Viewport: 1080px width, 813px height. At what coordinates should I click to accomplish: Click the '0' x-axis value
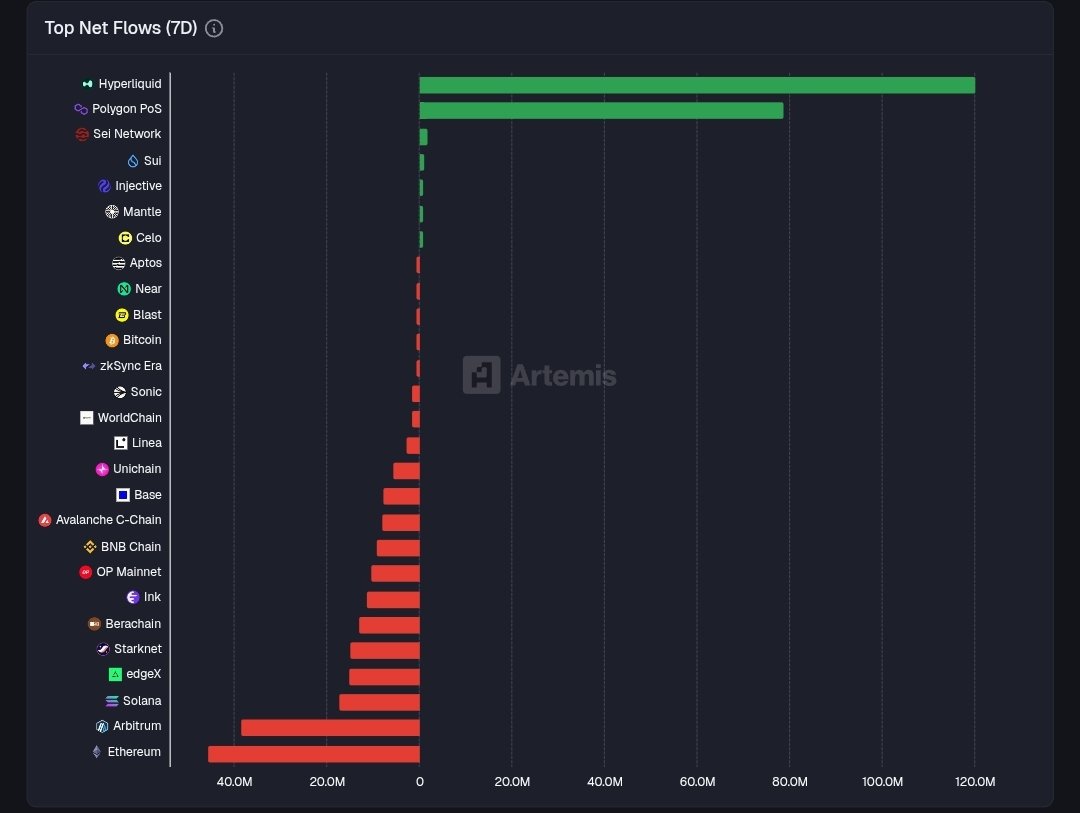point(419,782)
